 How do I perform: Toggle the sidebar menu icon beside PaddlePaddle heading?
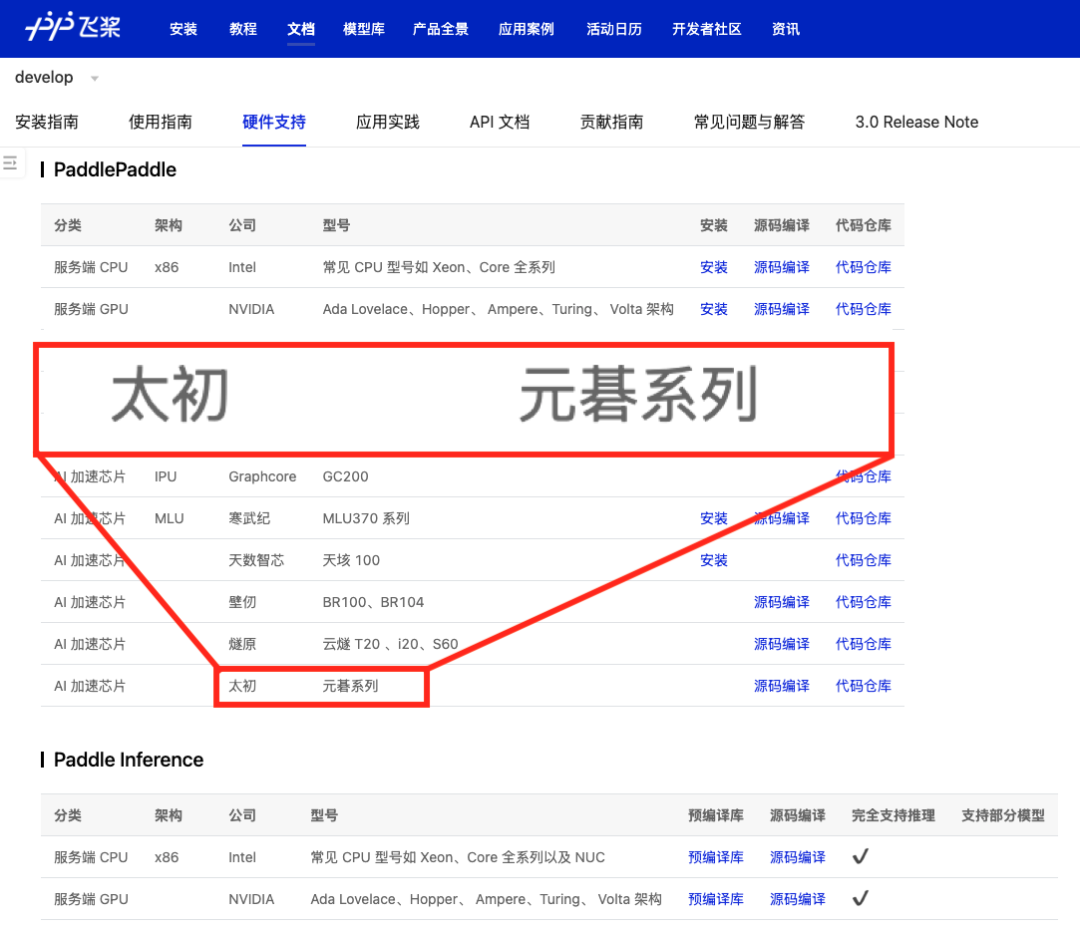point(11,162)
